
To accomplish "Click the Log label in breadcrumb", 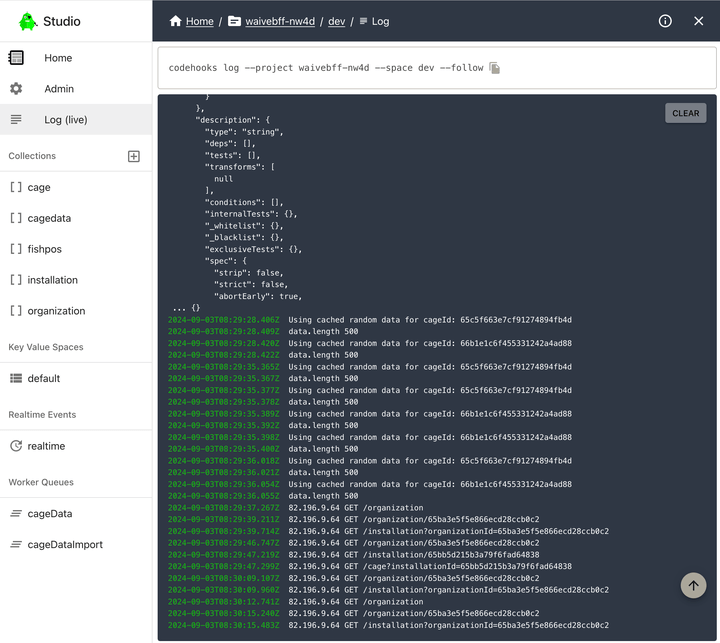I will pos(380,21).
